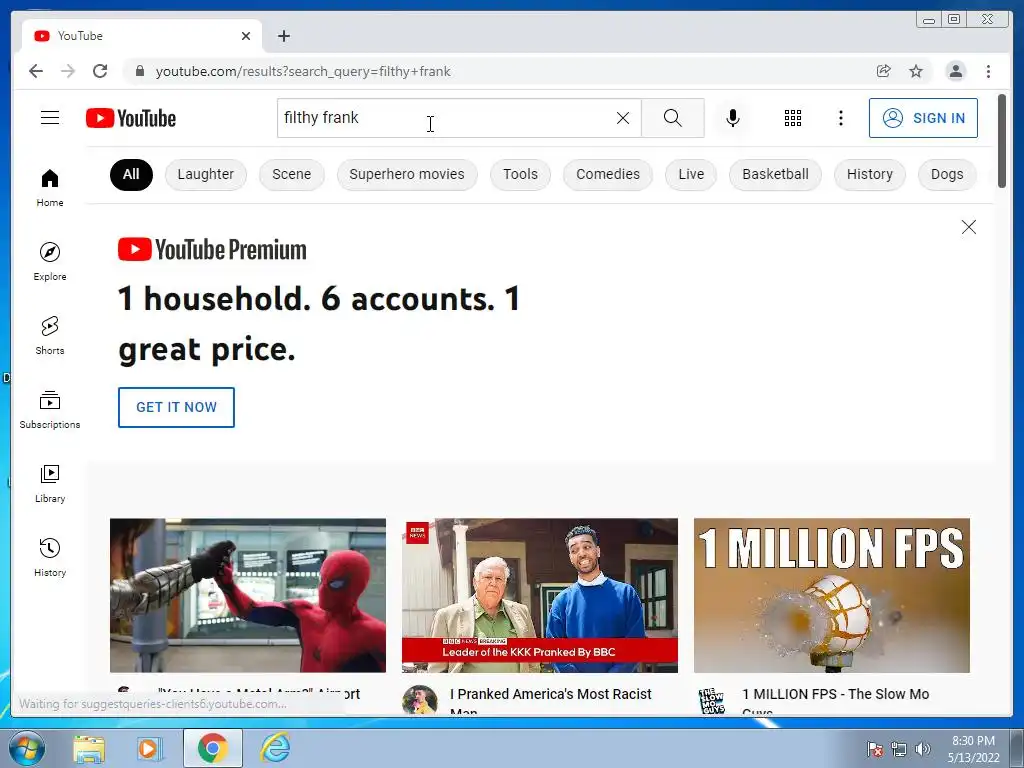This screenshot has height=768, width=1024.
Task: Open Library in sidebar
Action: click(50, 483)
